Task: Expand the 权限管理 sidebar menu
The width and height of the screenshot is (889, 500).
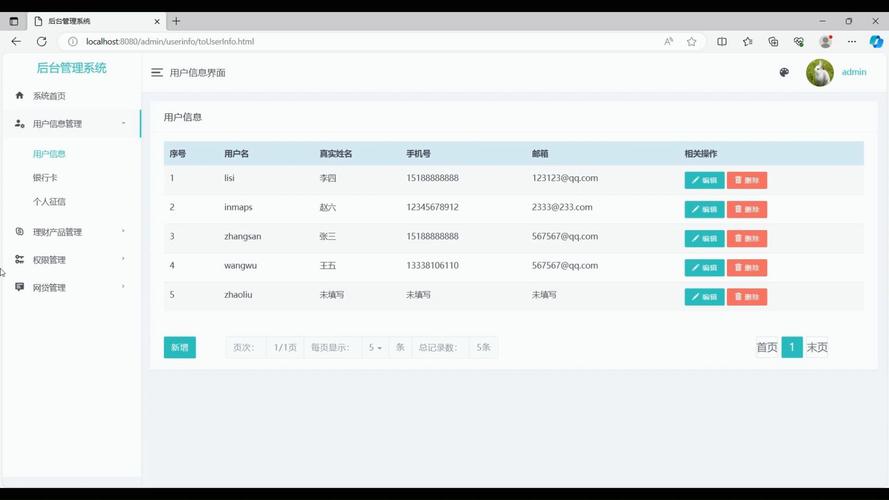Action: [x=70, y=260]
